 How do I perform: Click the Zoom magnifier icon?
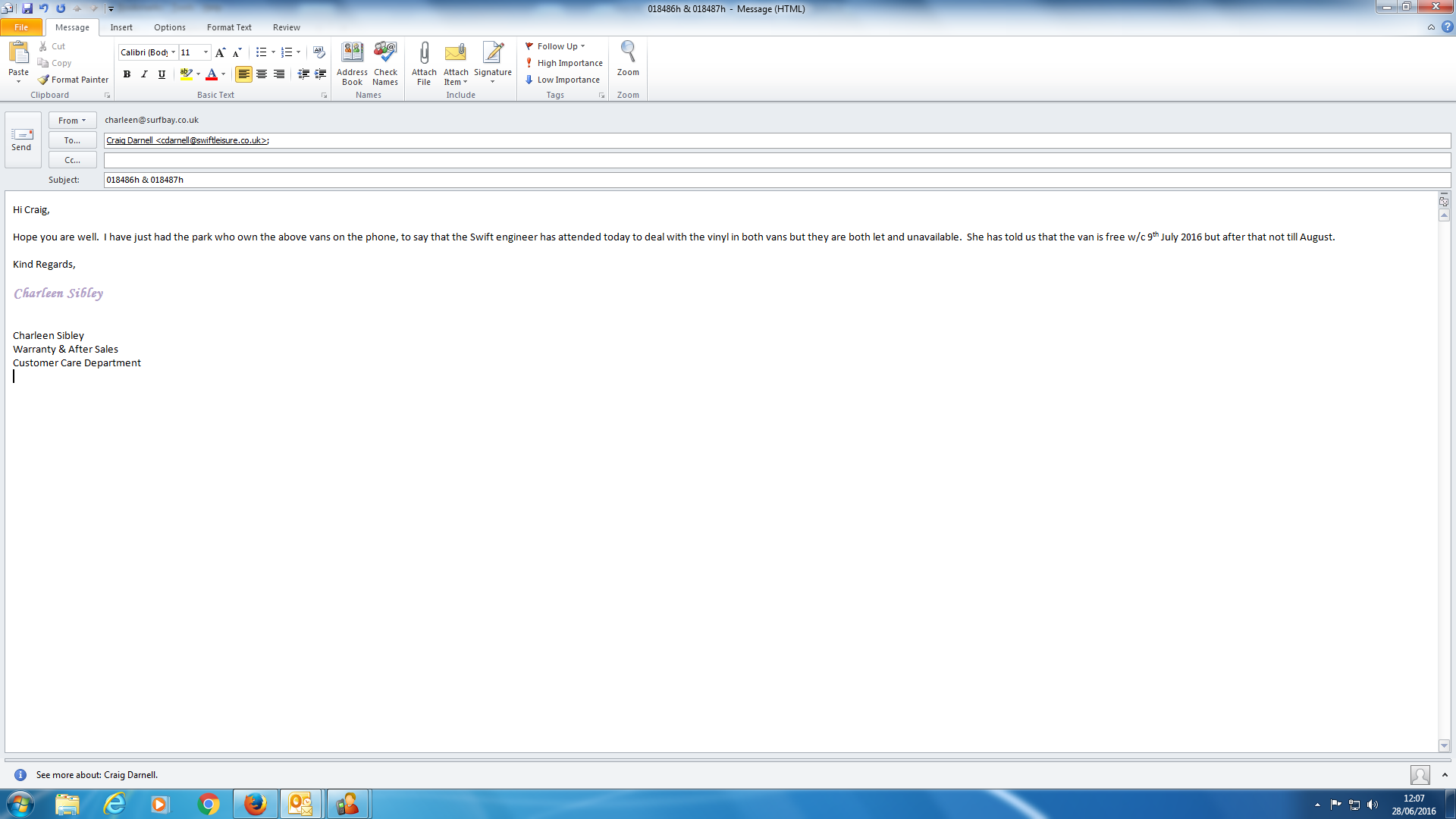tap(628, 53)
